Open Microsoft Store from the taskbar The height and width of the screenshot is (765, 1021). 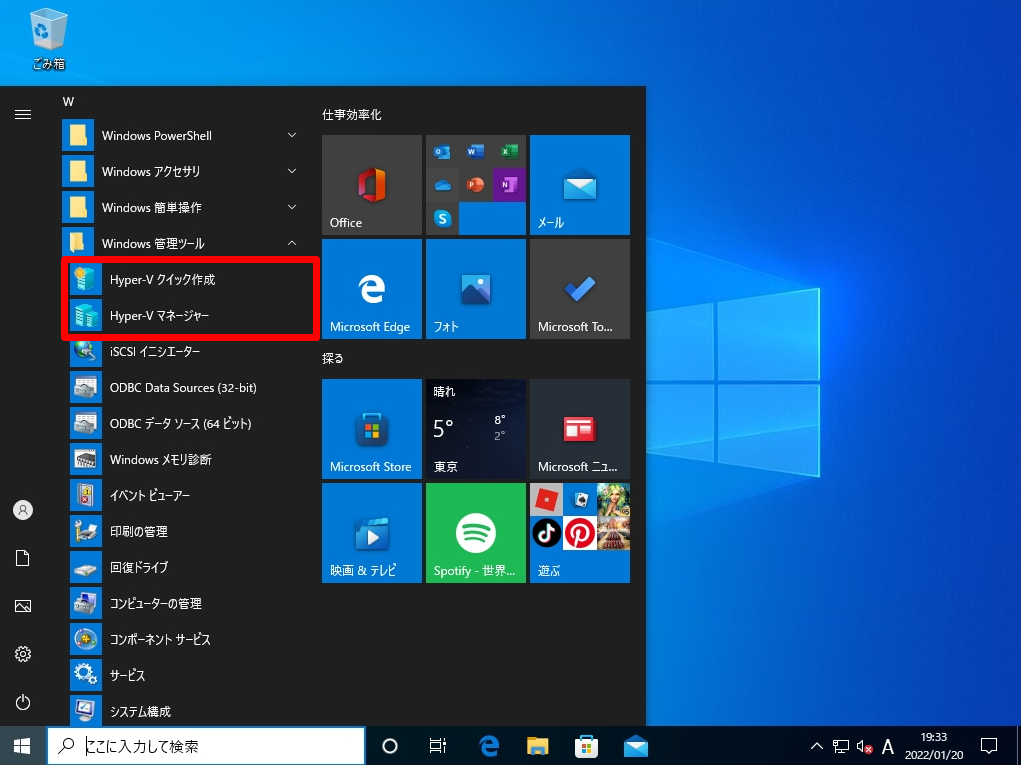click(x=587, y=746)
